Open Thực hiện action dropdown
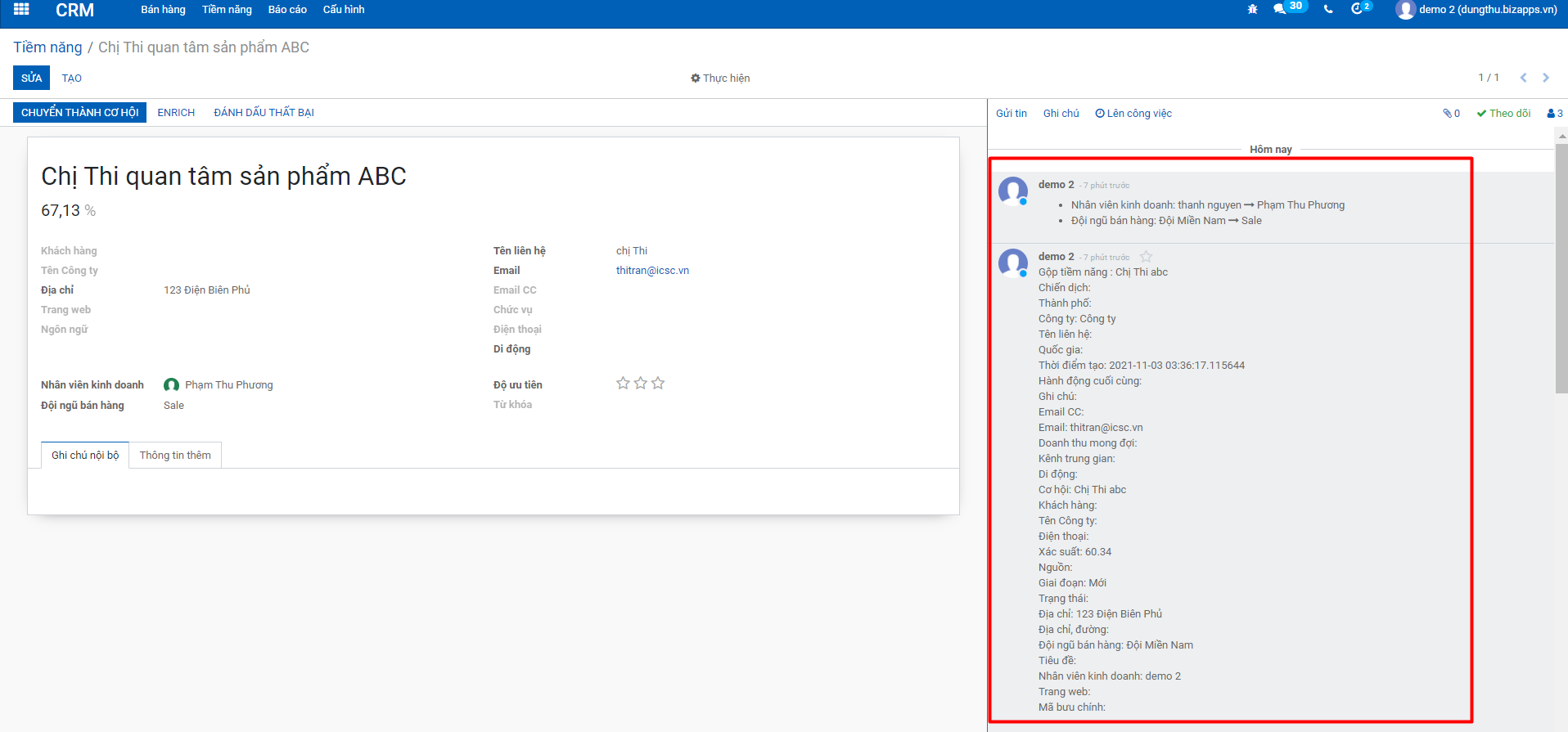This screenshot has width=1568, height=732. pos(720,79)
